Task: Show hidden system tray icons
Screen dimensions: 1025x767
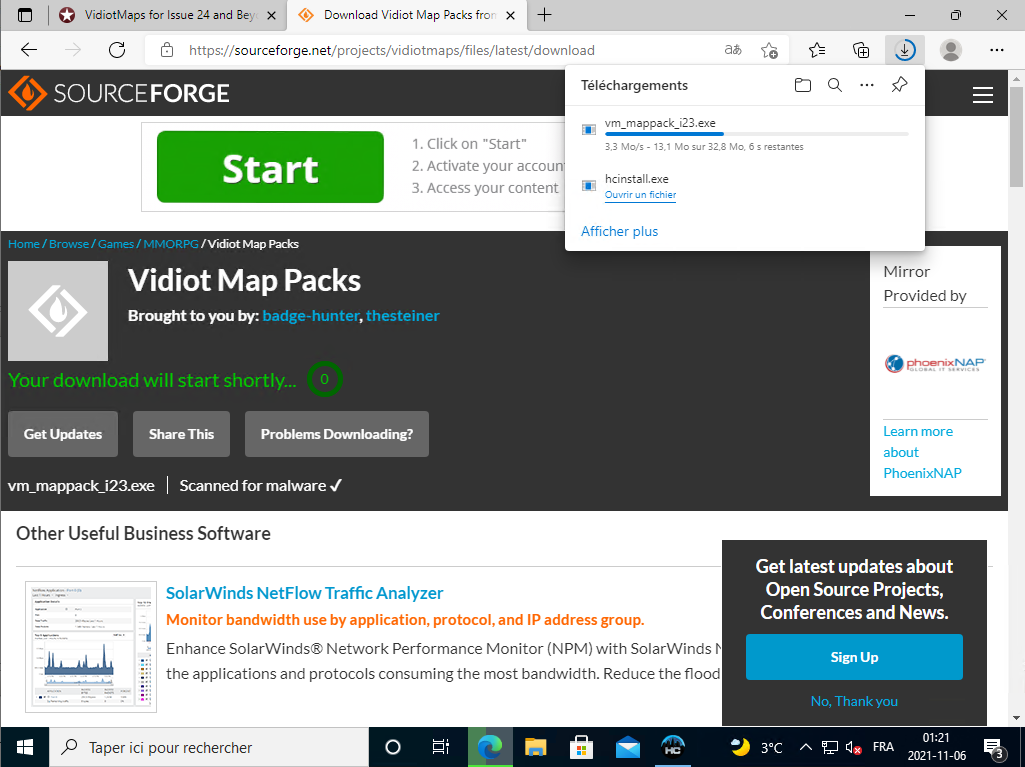Action: 805,747
